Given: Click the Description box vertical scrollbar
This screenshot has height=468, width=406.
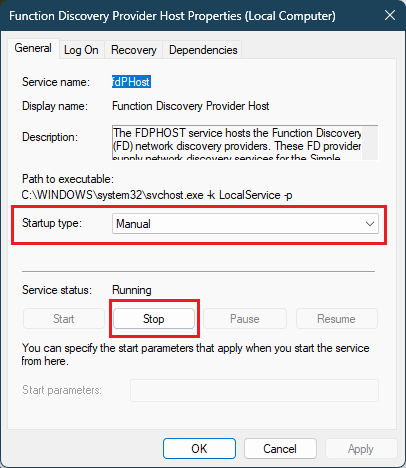Looking at the screenshot, I should click(x=370, y=143).
